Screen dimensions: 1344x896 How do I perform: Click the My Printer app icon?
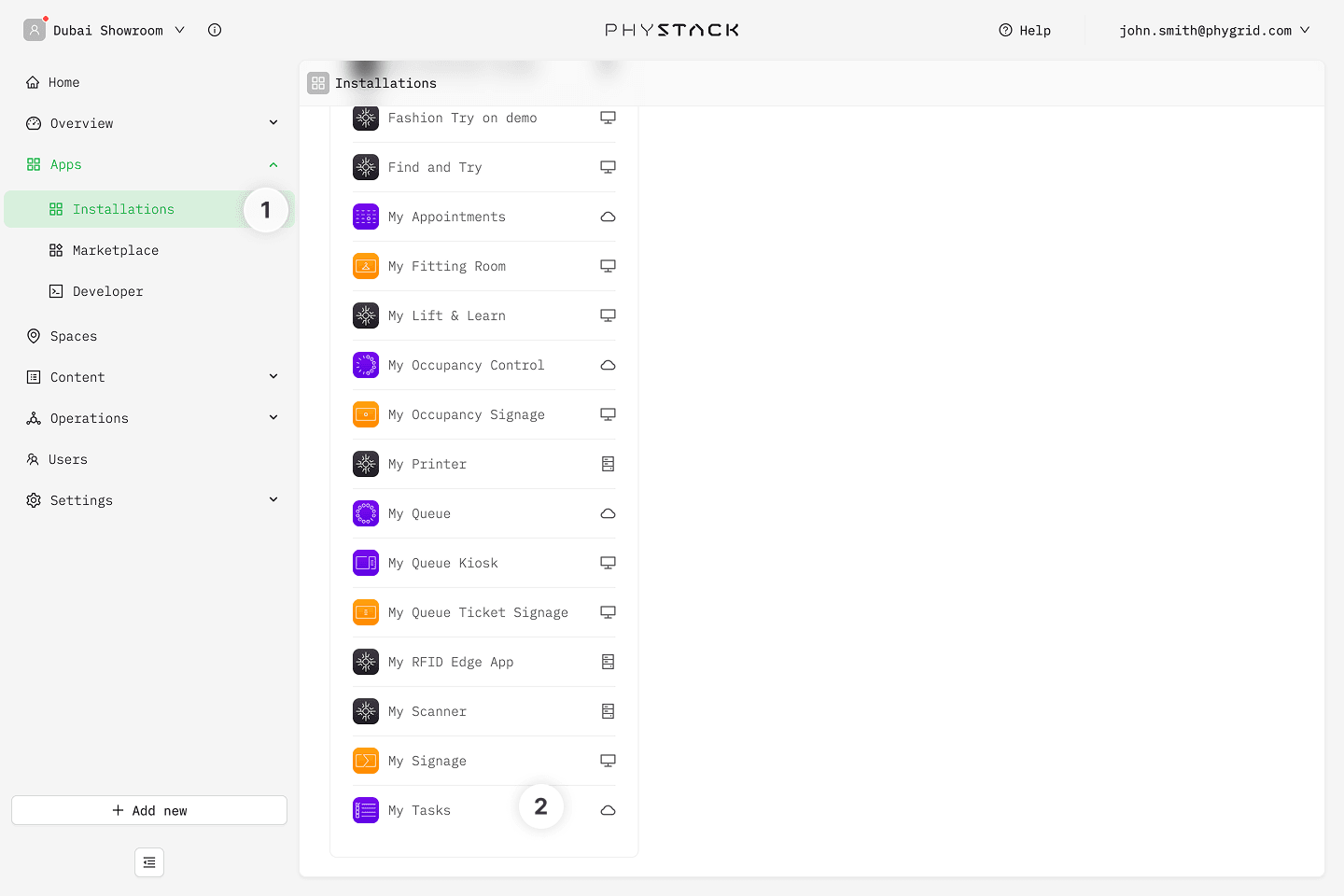tap(366, 464)
